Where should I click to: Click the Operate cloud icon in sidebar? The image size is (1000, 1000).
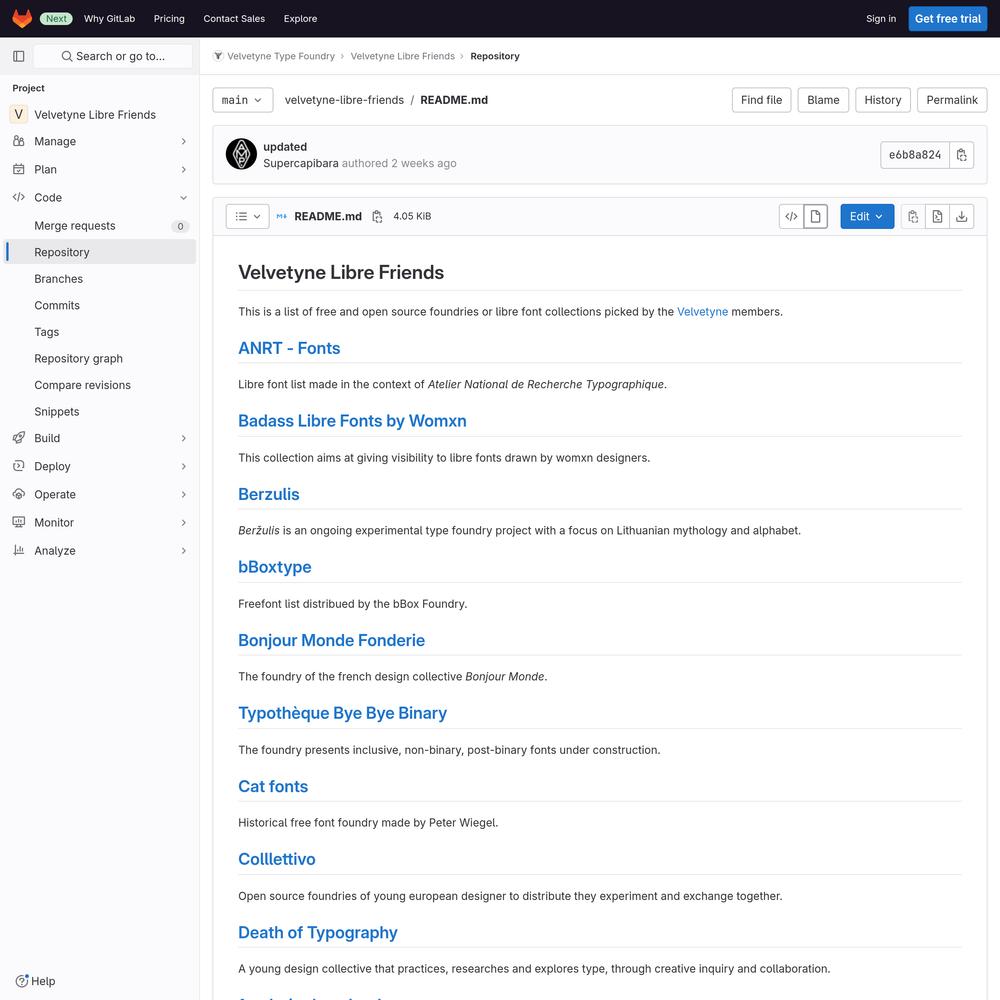18,494
